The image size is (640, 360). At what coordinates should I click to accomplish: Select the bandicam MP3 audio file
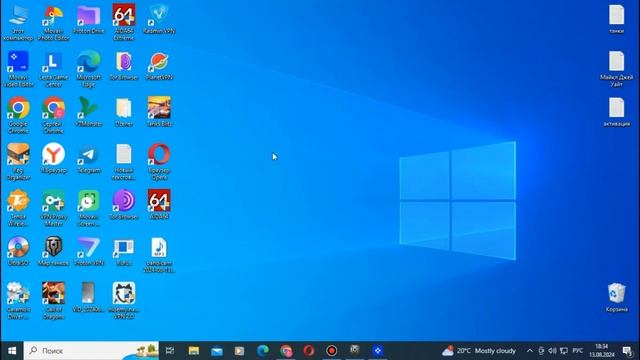tap(159, 255)
